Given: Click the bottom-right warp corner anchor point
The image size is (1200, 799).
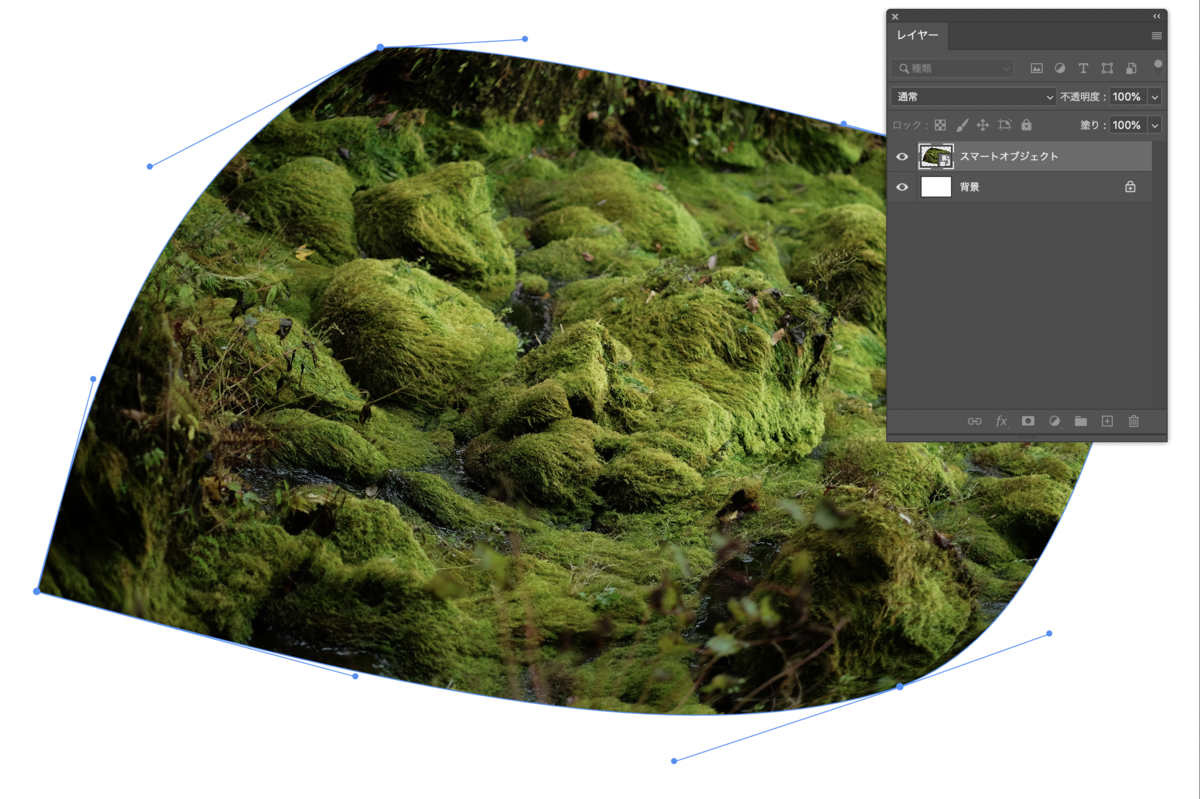Looking at the screenshot, I should pyautogui.click(x=899, y=686).
